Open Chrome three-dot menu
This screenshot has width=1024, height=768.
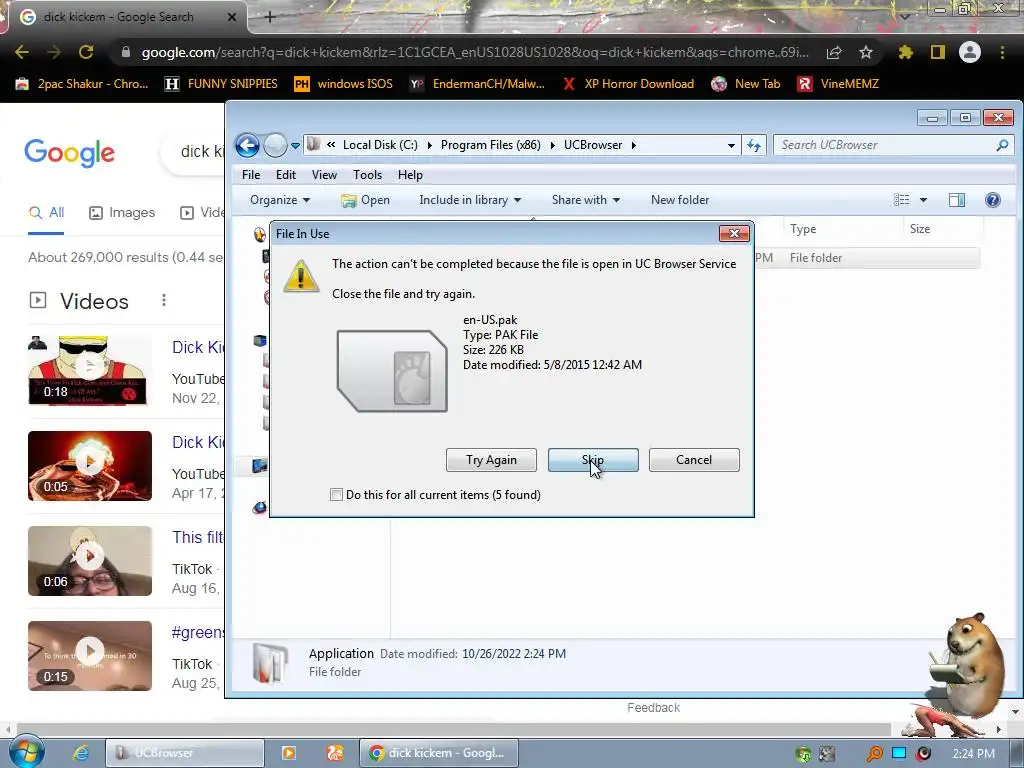point(1002,52)
